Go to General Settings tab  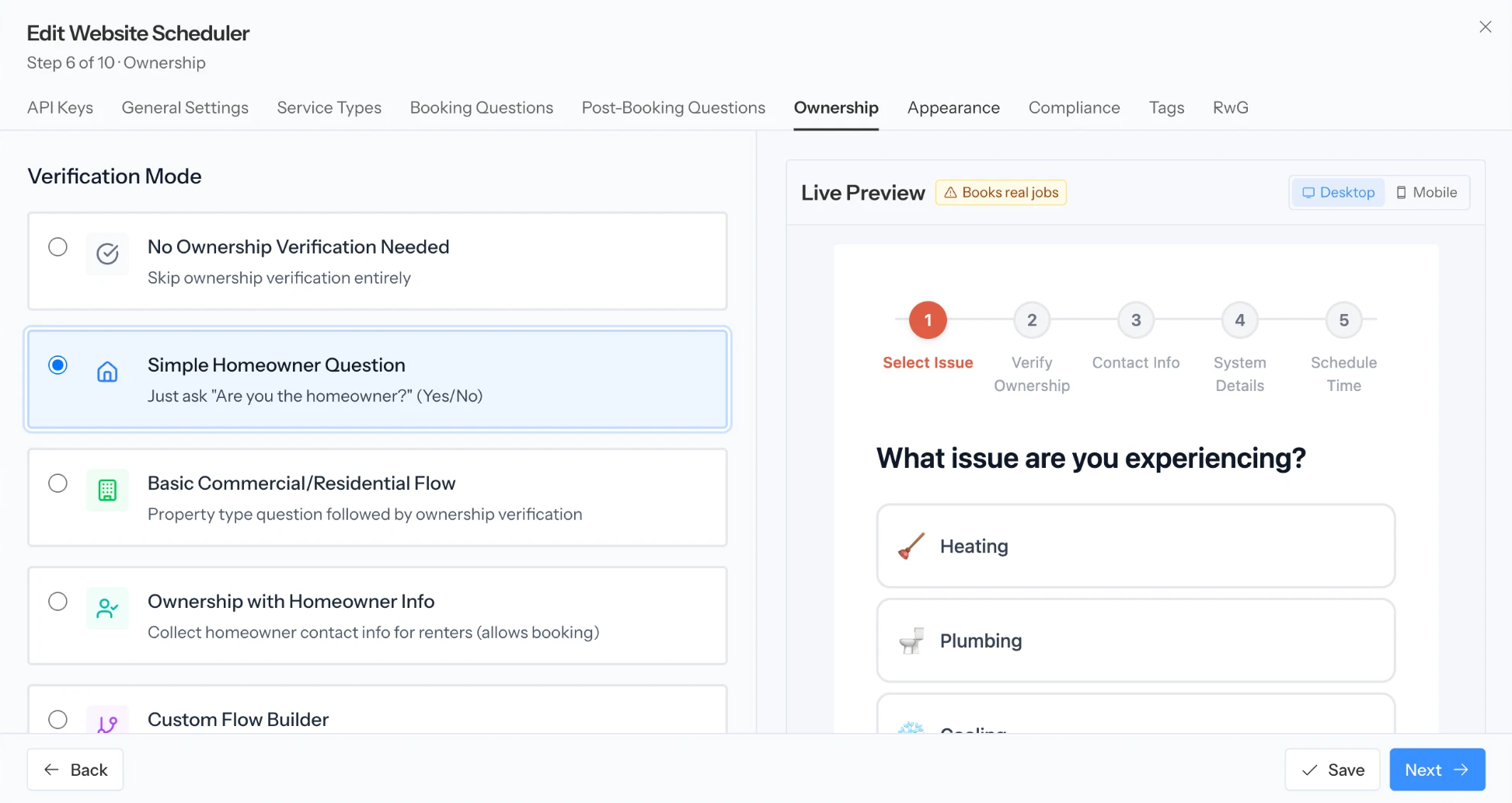(x=185, y=108)
